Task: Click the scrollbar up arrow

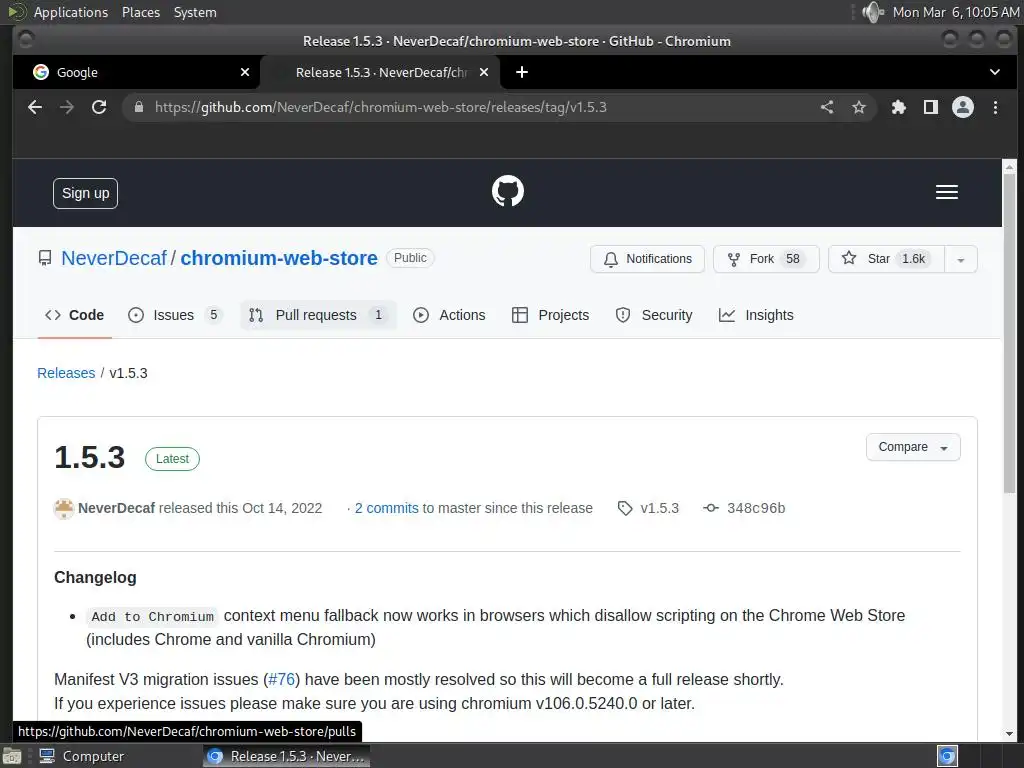Action: [1010, 167]
